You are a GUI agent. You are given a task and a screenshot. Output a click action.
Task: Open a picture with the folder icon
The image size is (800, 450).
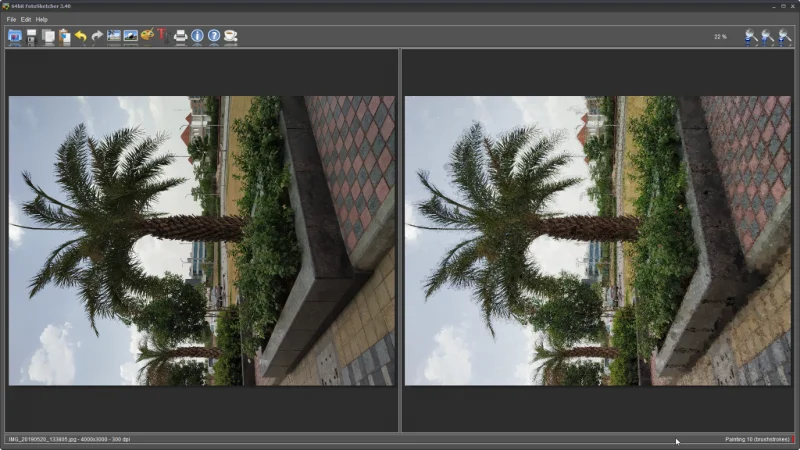pyautogui.click(x=15, y=36)
